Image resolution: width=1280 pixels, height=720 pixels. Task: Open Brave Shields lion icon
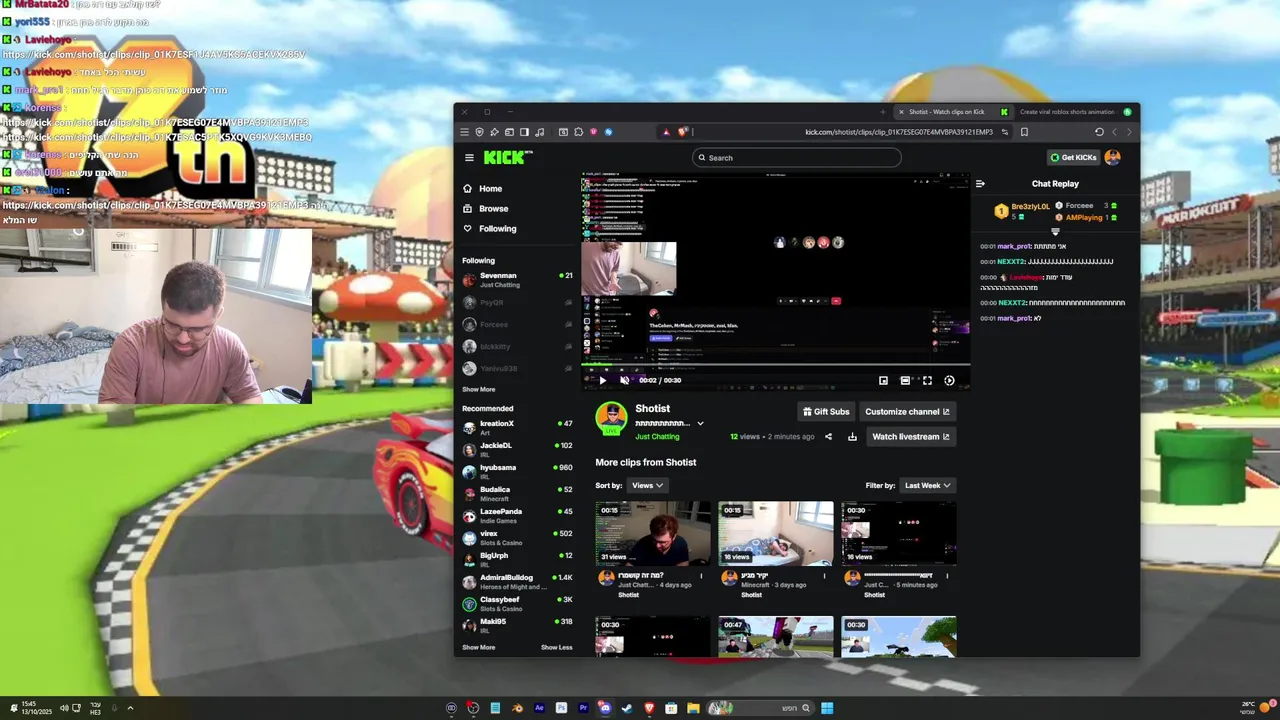(x=683, y=132)
